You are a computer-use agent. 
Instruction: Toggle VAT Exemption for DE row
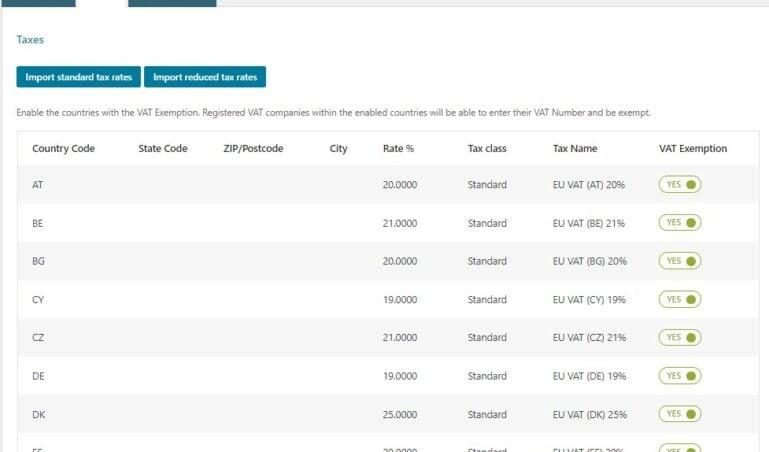680,376
